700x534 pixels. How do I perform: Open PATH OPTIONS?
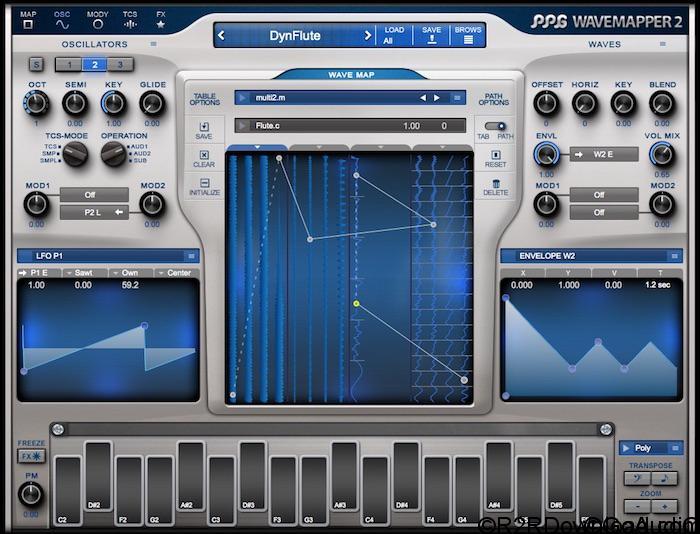click(494, 99)
